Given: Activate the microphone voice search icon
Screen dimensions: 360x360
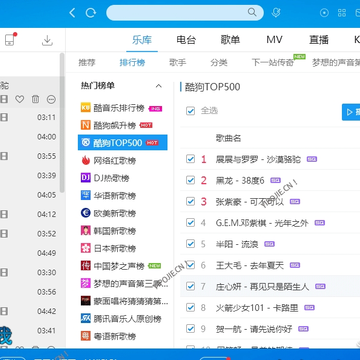Looking at the screenshot, I should click(276, 13).
